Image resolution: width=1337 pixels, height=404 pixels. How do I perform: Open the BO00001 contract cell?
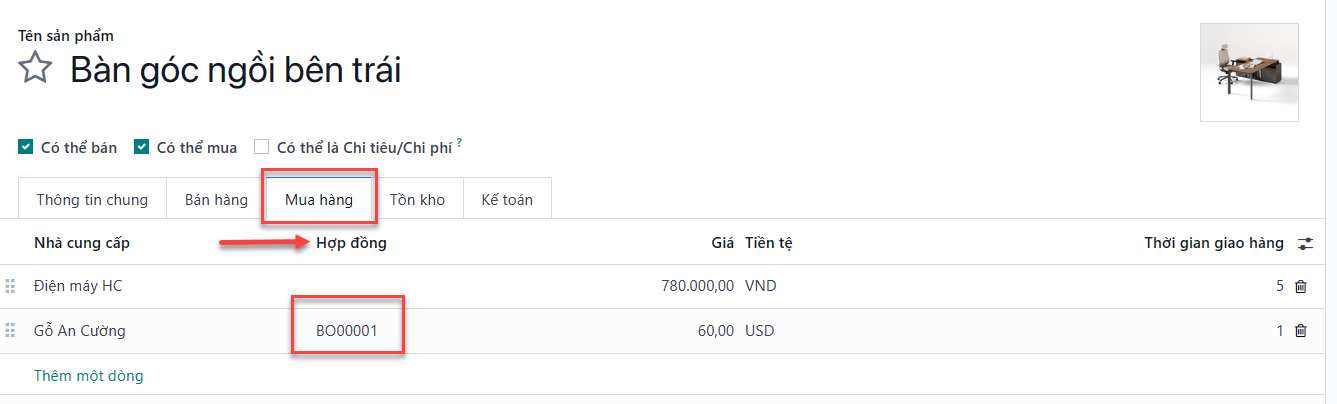click(x=347, y=330)
